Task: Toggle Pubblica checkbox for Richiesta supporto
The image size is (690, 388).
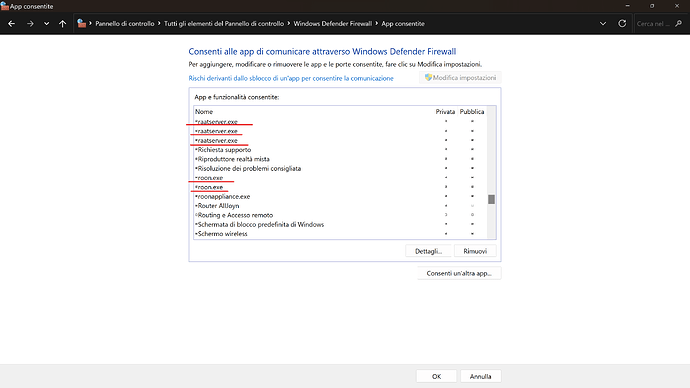Action: click(472, 150)
